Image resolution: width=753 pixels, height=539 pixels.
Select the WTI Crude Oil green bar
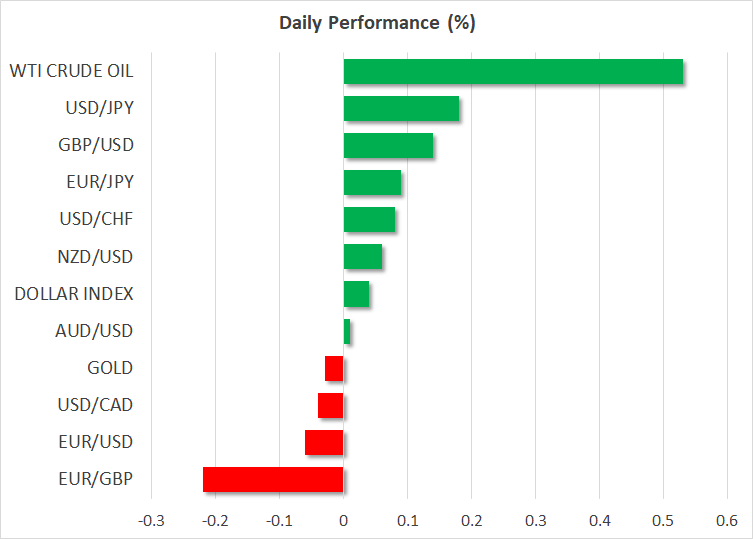[x=513, y=72]
